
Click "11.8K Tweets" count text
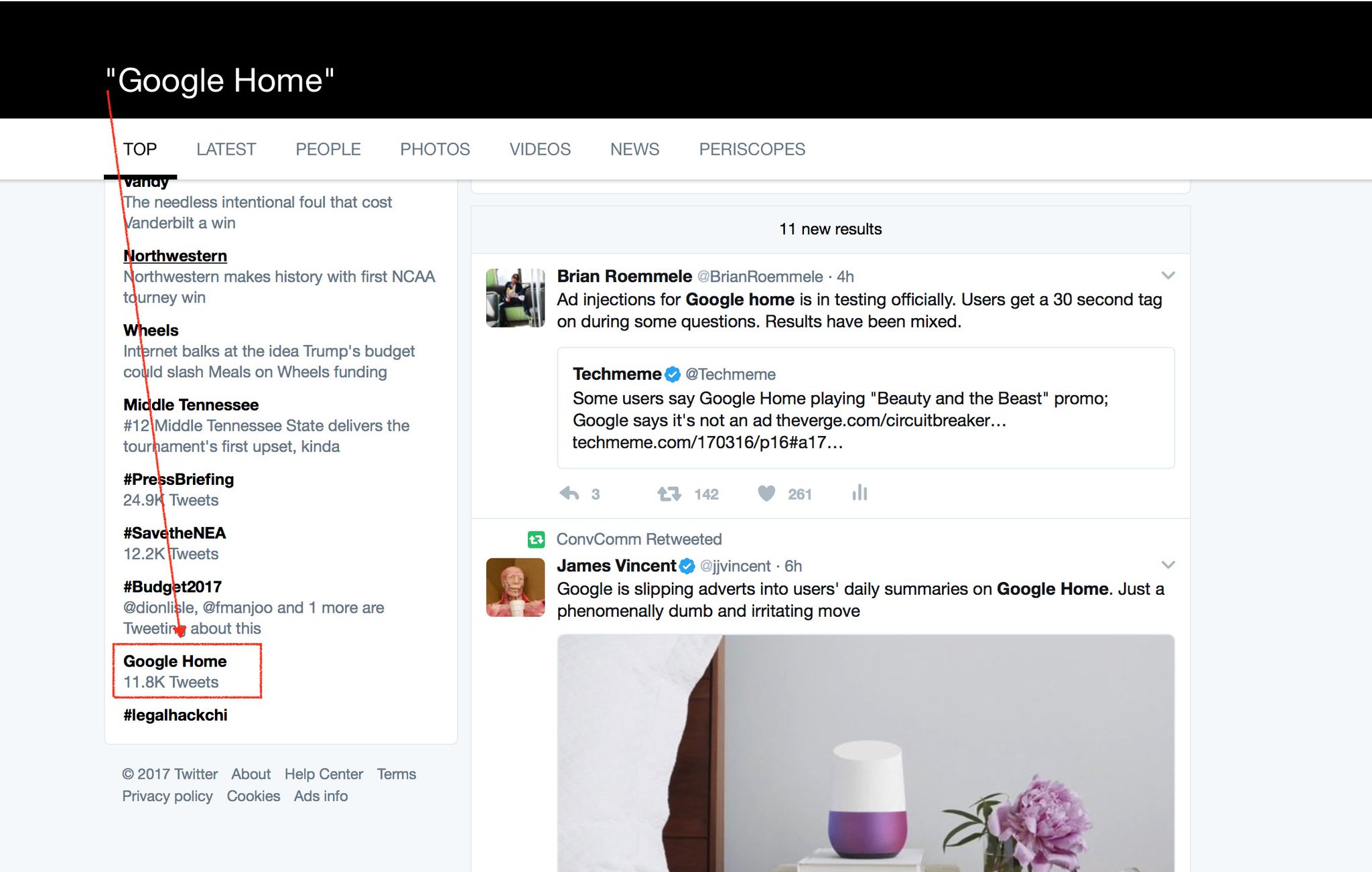pos(171,682)
